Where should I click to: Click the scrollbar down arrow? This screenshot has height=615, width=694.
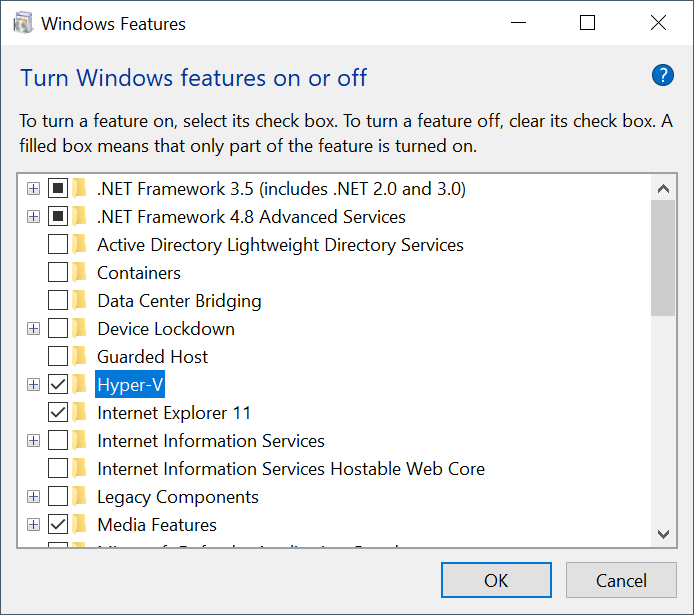[662, 535]
